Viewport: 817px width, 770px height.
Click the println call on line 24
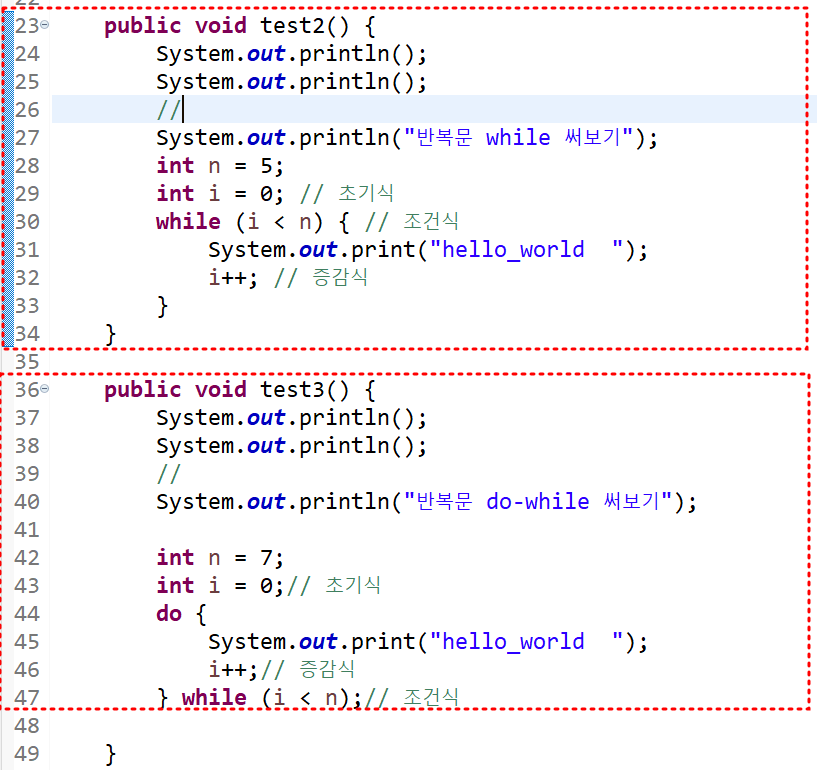pyautogui.click(x=291, y=54)
